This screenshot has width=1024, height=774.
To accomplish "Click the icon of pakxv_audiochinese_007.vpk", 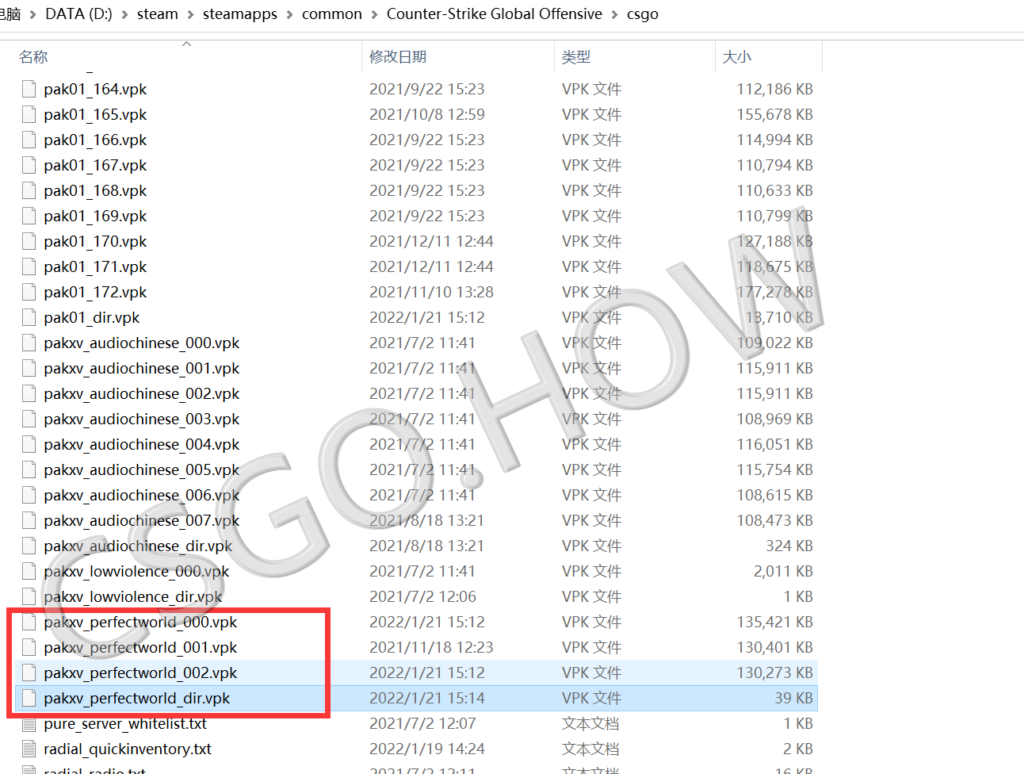I will (x=29, y=521).
